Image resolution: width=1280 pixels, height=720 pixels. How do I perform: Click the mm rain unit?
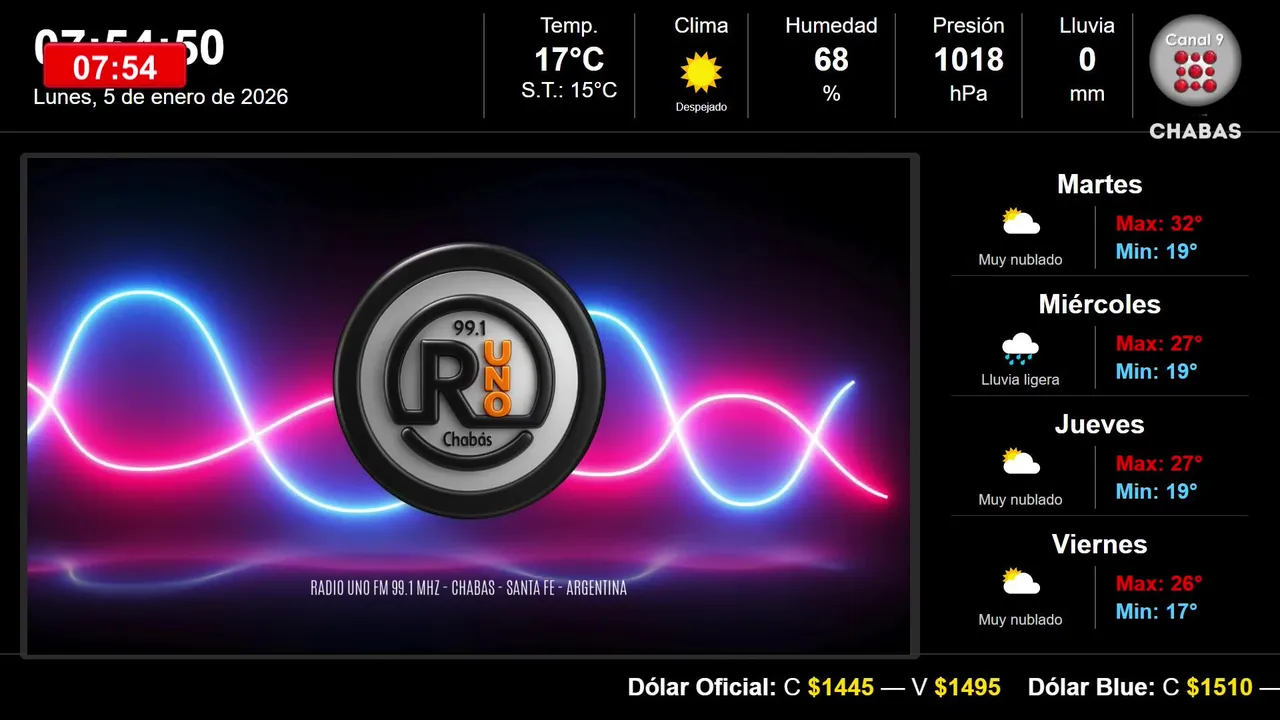(x=1087, y=94)
